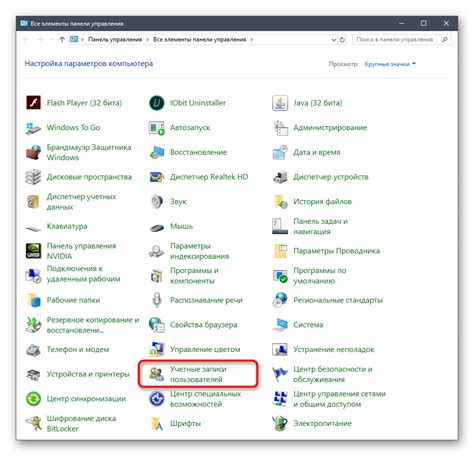Focus the Поиск в панели управления field
This screenshot has width=474, height=456.
pos(402,40)
